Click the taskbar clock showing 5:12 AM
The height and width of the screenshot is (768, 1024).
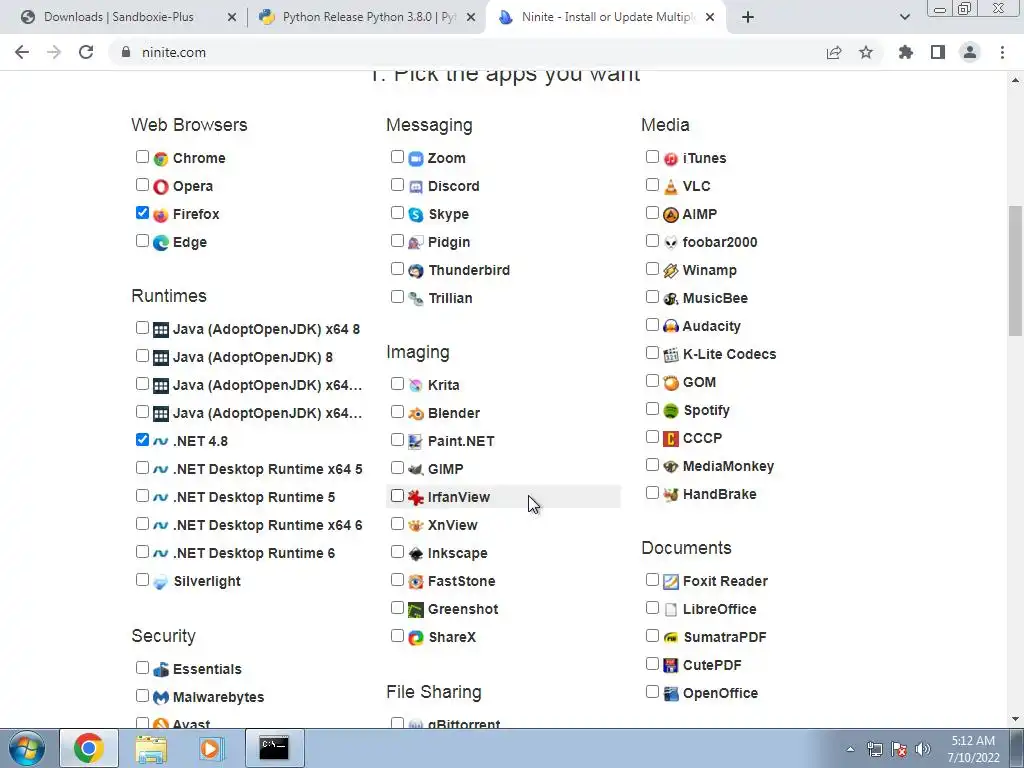coord(973,749)
